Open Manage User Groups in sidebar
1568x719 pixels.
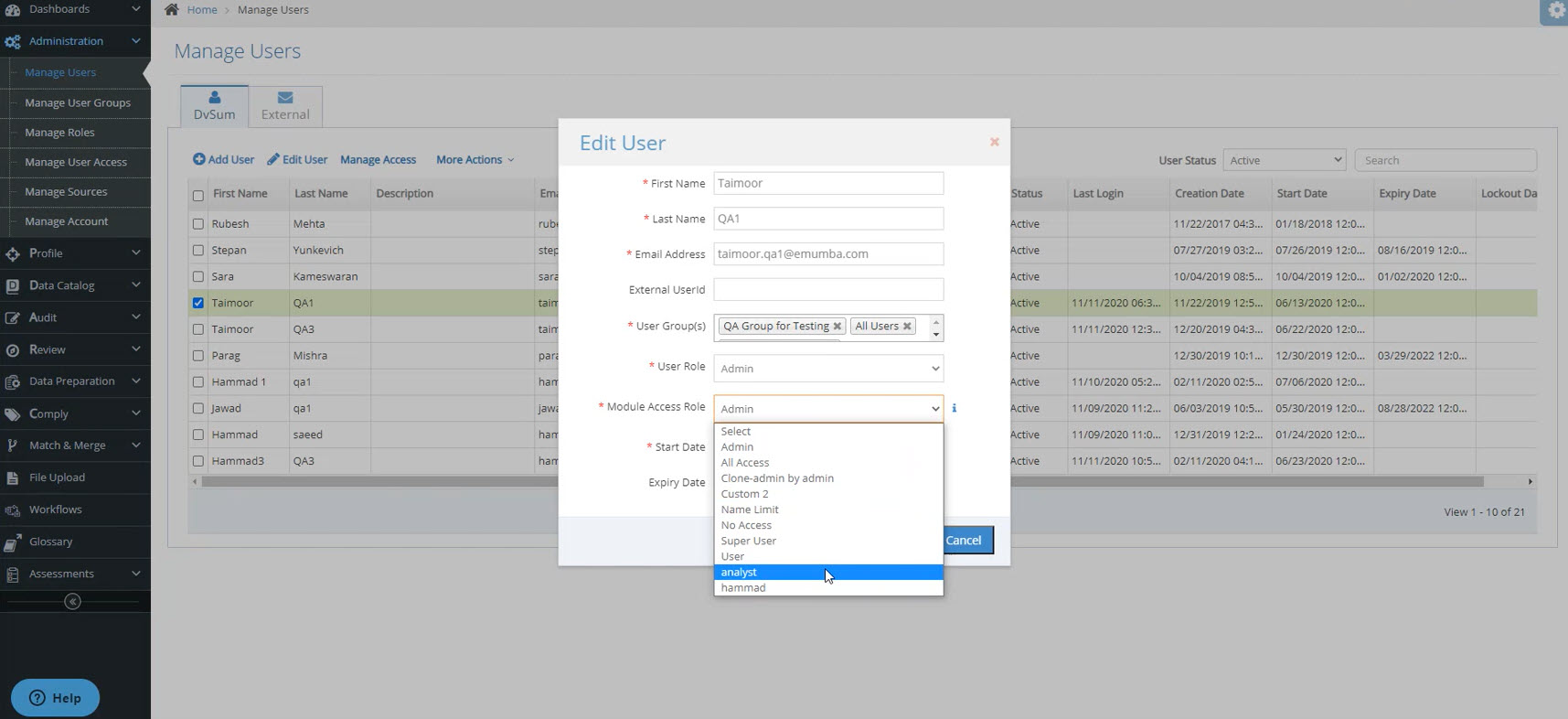78,102
